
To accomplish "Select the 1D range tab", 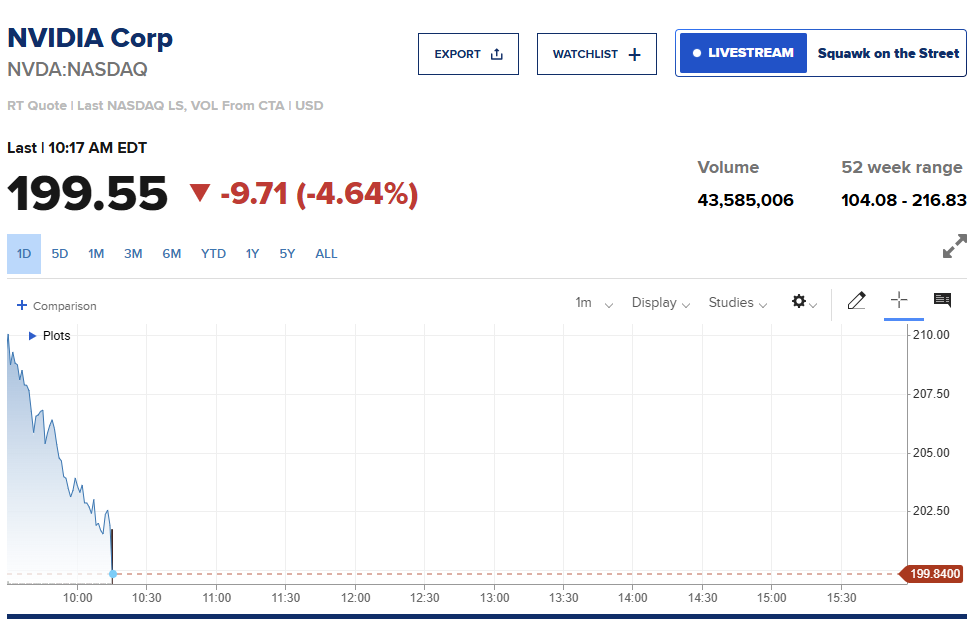I will [x=24, y=254].
